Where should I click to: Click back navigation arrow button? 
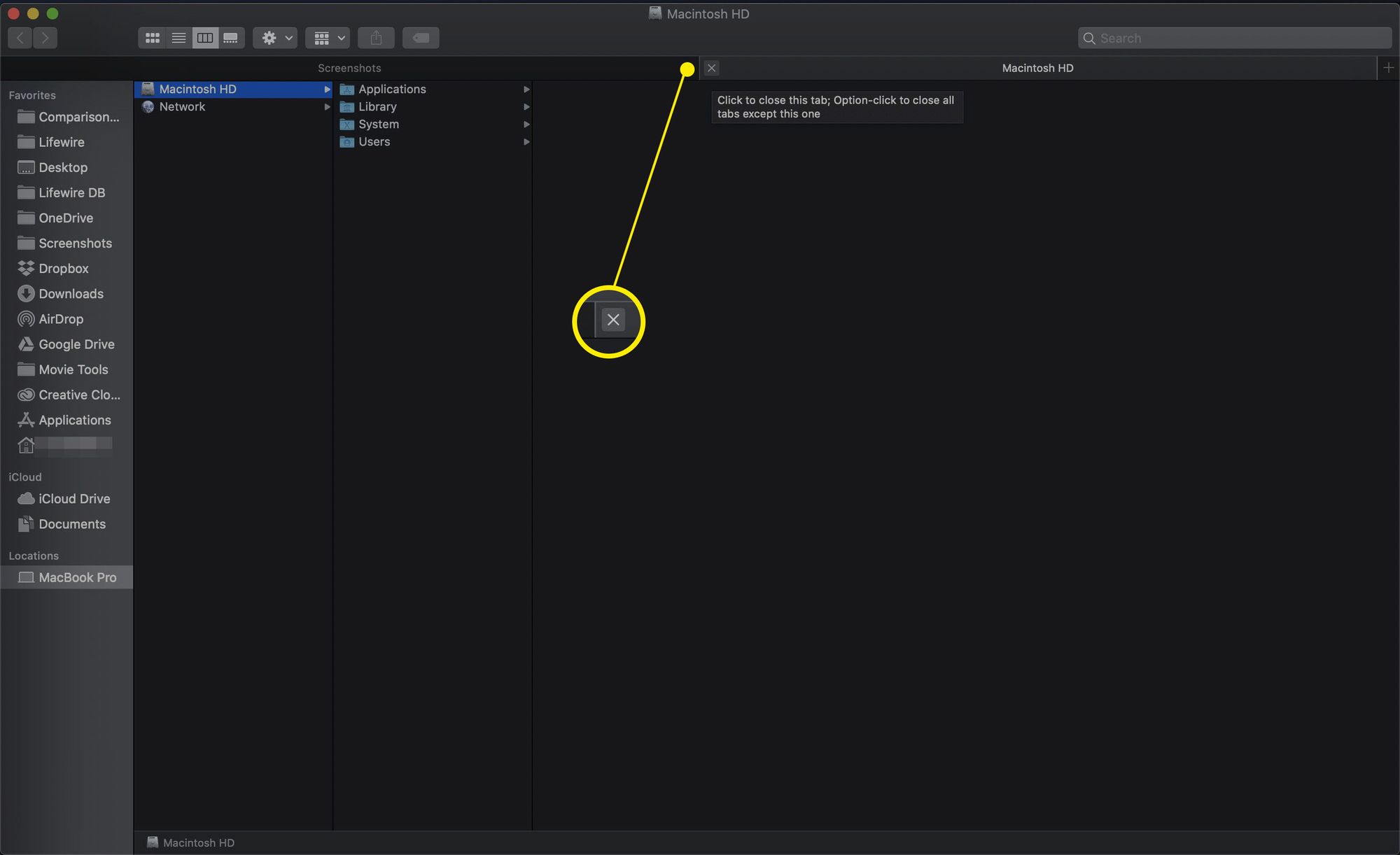coord(20,37)
